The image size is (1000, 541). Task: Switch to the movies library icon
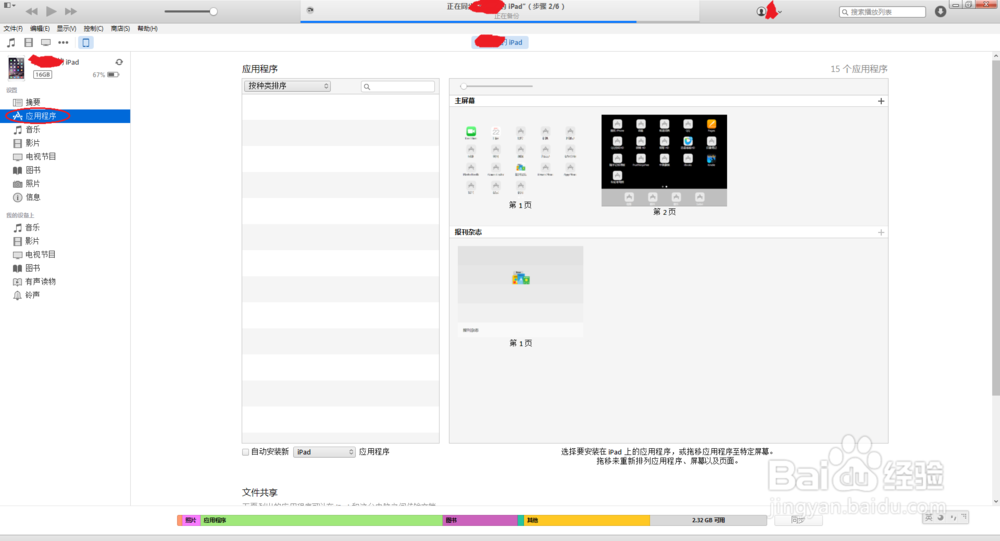[x=29, y=43]
